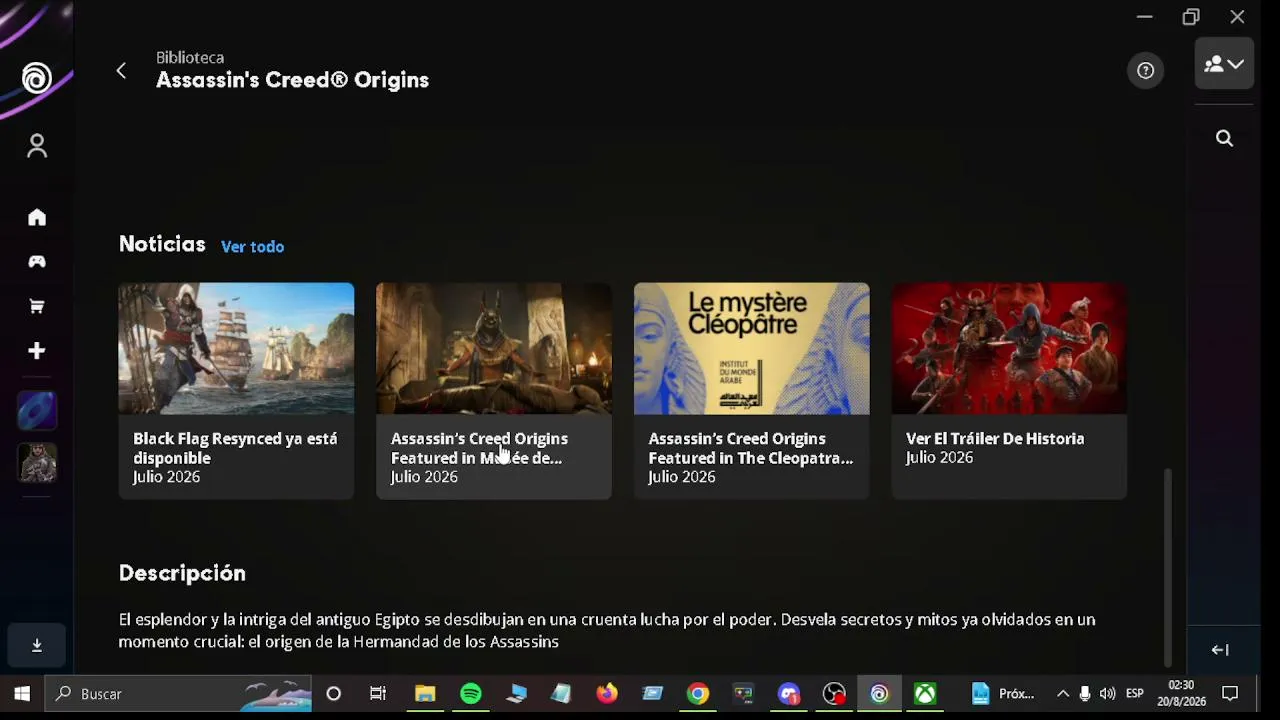Open the games library controller icon
Screen dimensions: 1280x720
pos(37,262)
